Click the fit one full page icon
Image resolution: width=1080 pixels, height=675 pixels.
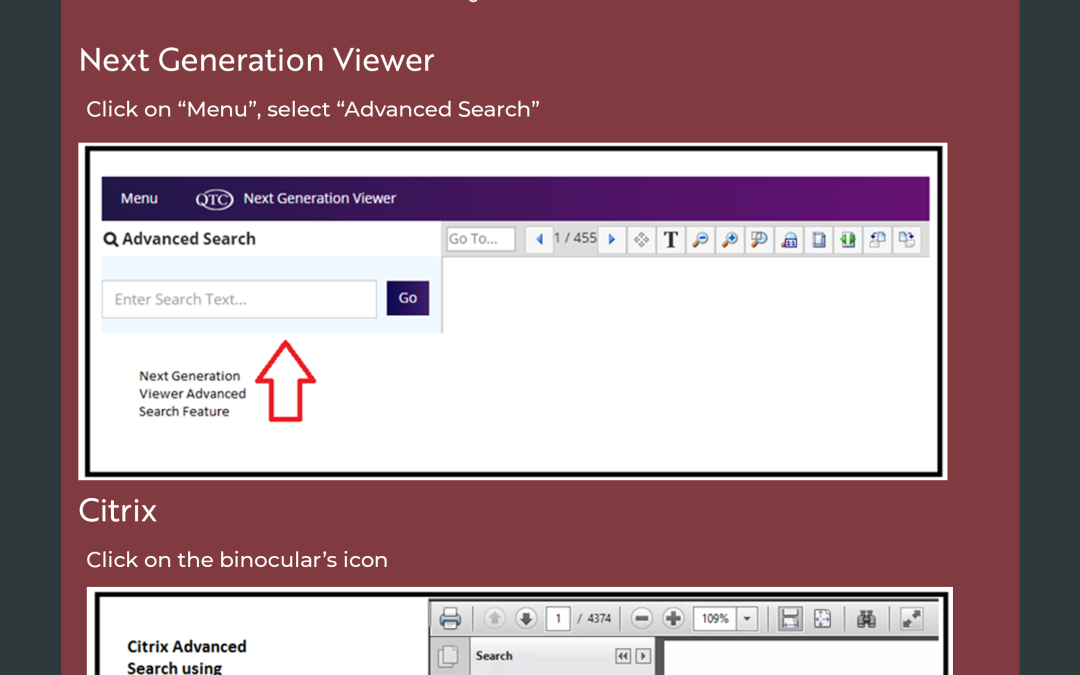click(822, 618)
